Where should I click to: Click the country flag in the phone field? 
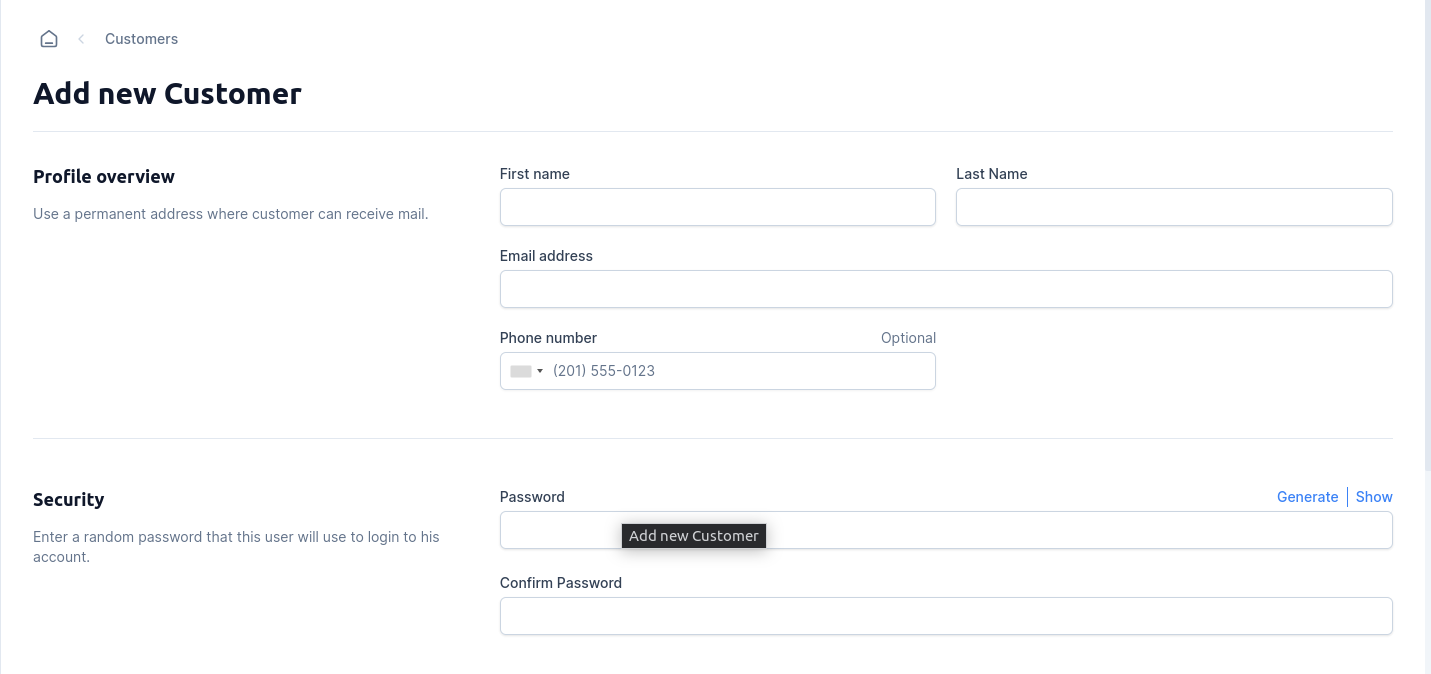(520, 371)
